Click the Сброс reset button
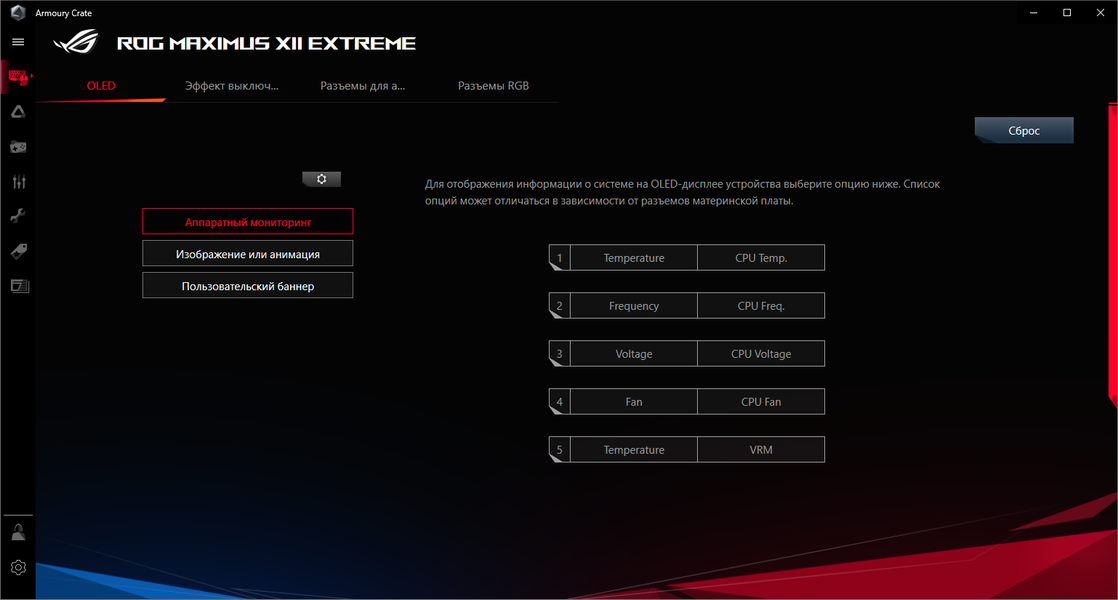The height and width of the screenshot is (600, 1118). point(1024,130)
